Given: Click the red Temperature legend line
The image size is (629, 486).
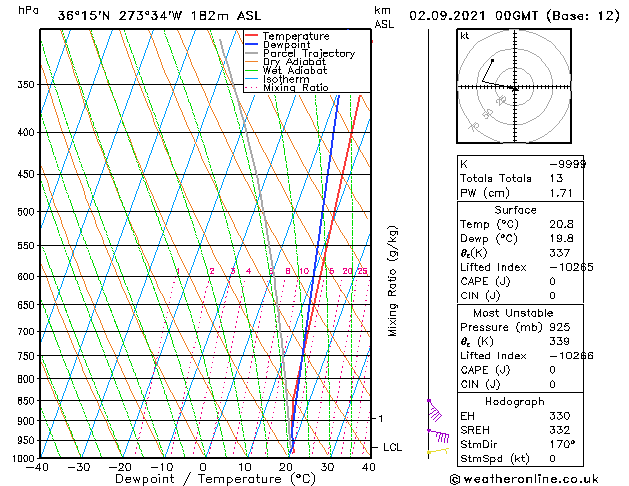Looking at the screenshot, I should (251, 36).
